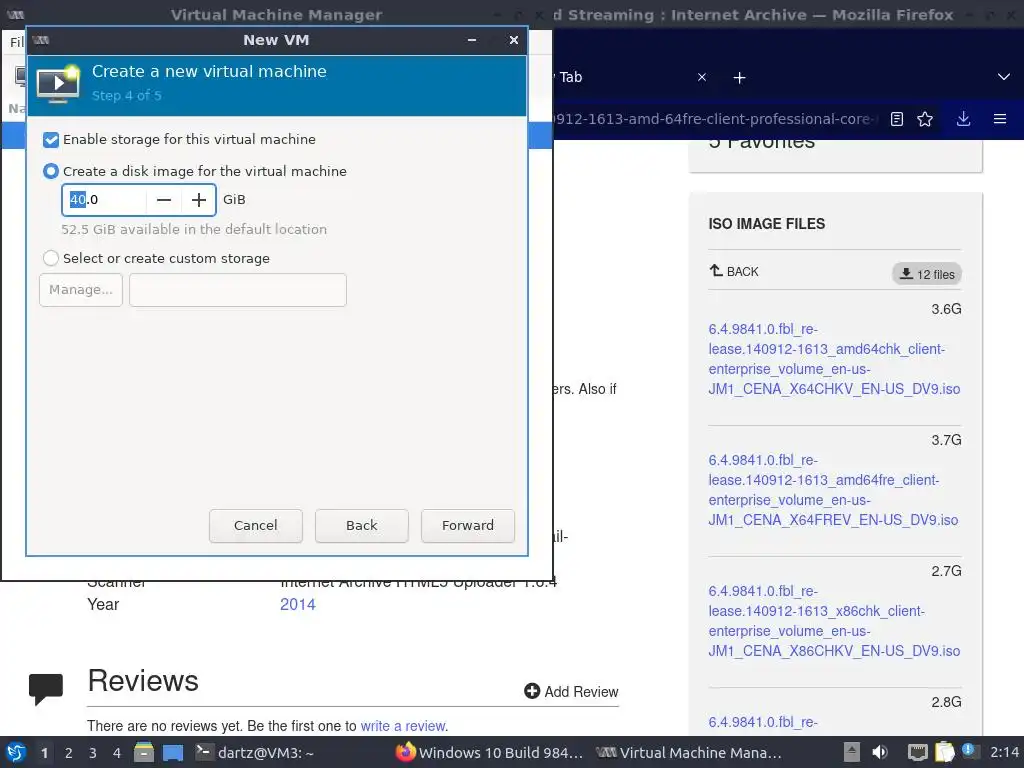
Task: Click the Virtual Machine Manager window icon
Action: 16,14
